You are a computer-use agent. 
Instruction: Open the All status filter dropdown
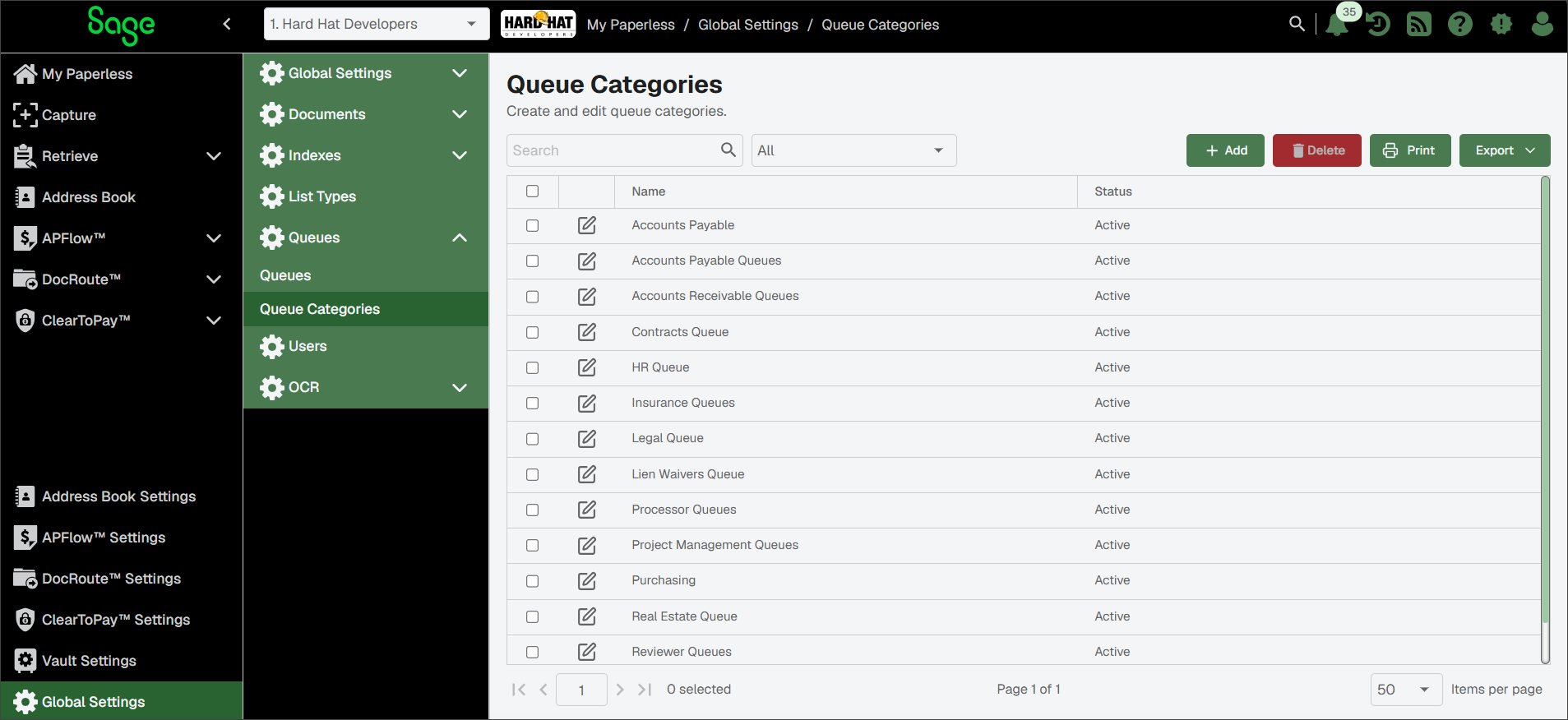(x=853, y=150)
